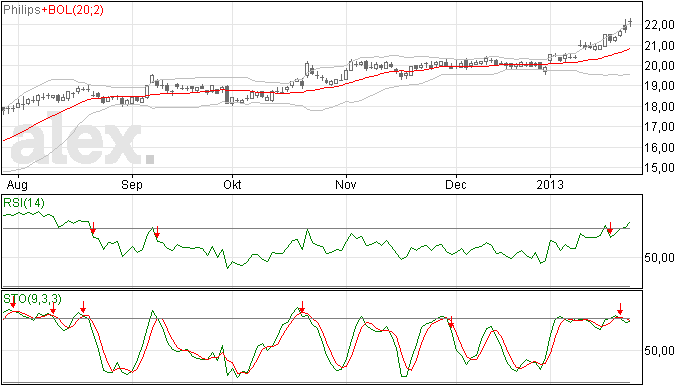Click the 21,00 price axis value
The width and height of the screenshot is (690, 387).
tap(659, 45)
